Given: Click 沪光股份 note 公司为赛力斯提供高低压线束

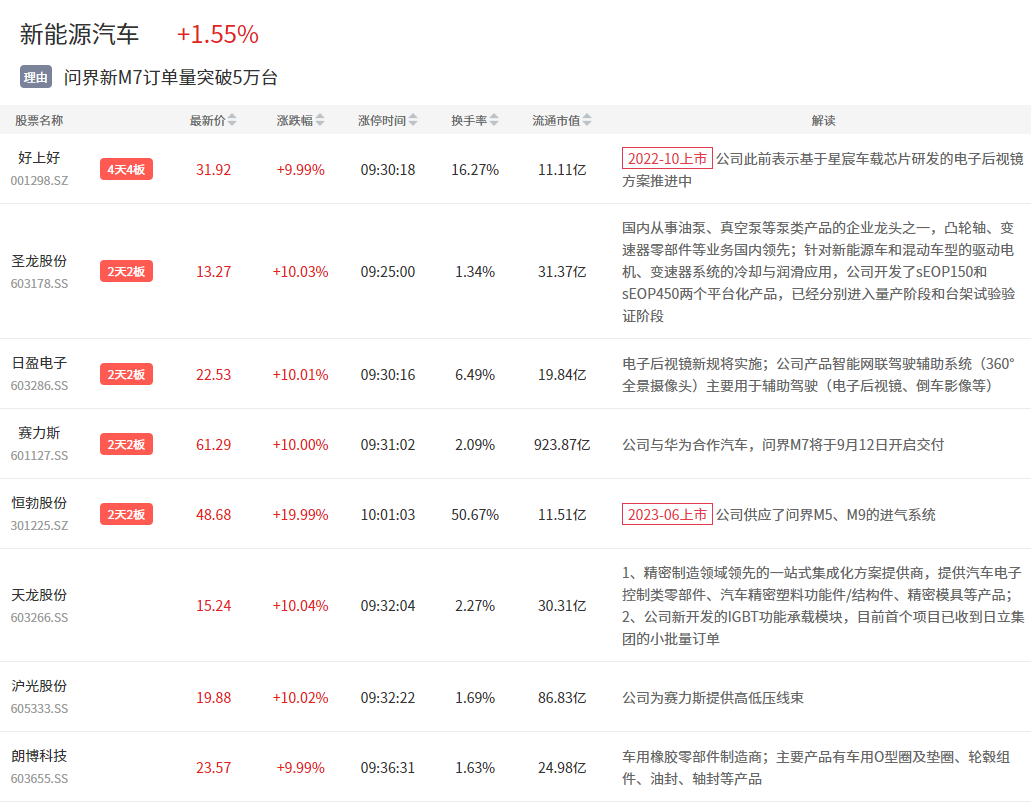Looking at the screenshot, I should (x=713, y=698).
